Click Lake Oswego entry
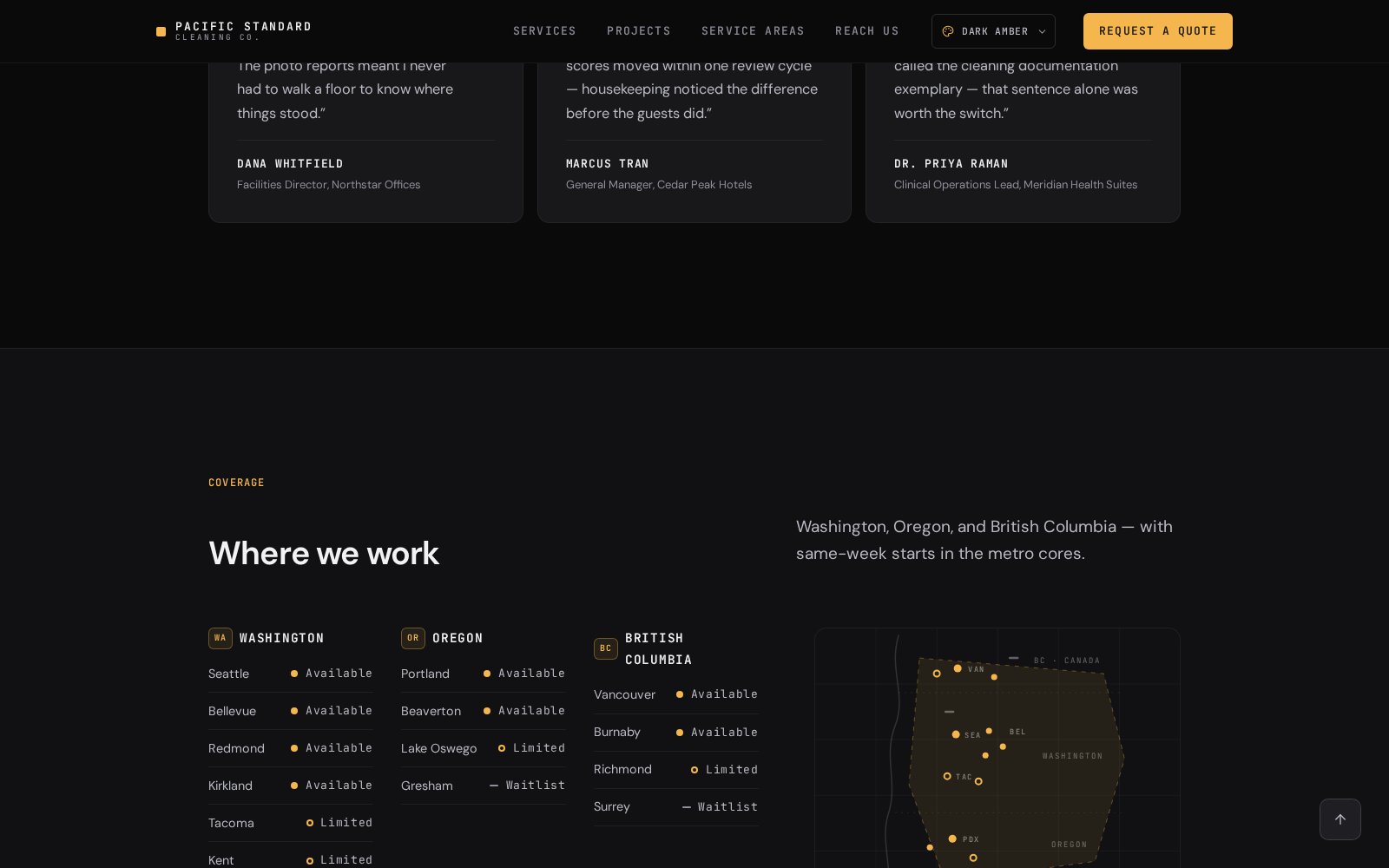Image resolution: width=1389 pixels, height=868 pixels. (x=483, y=748)
